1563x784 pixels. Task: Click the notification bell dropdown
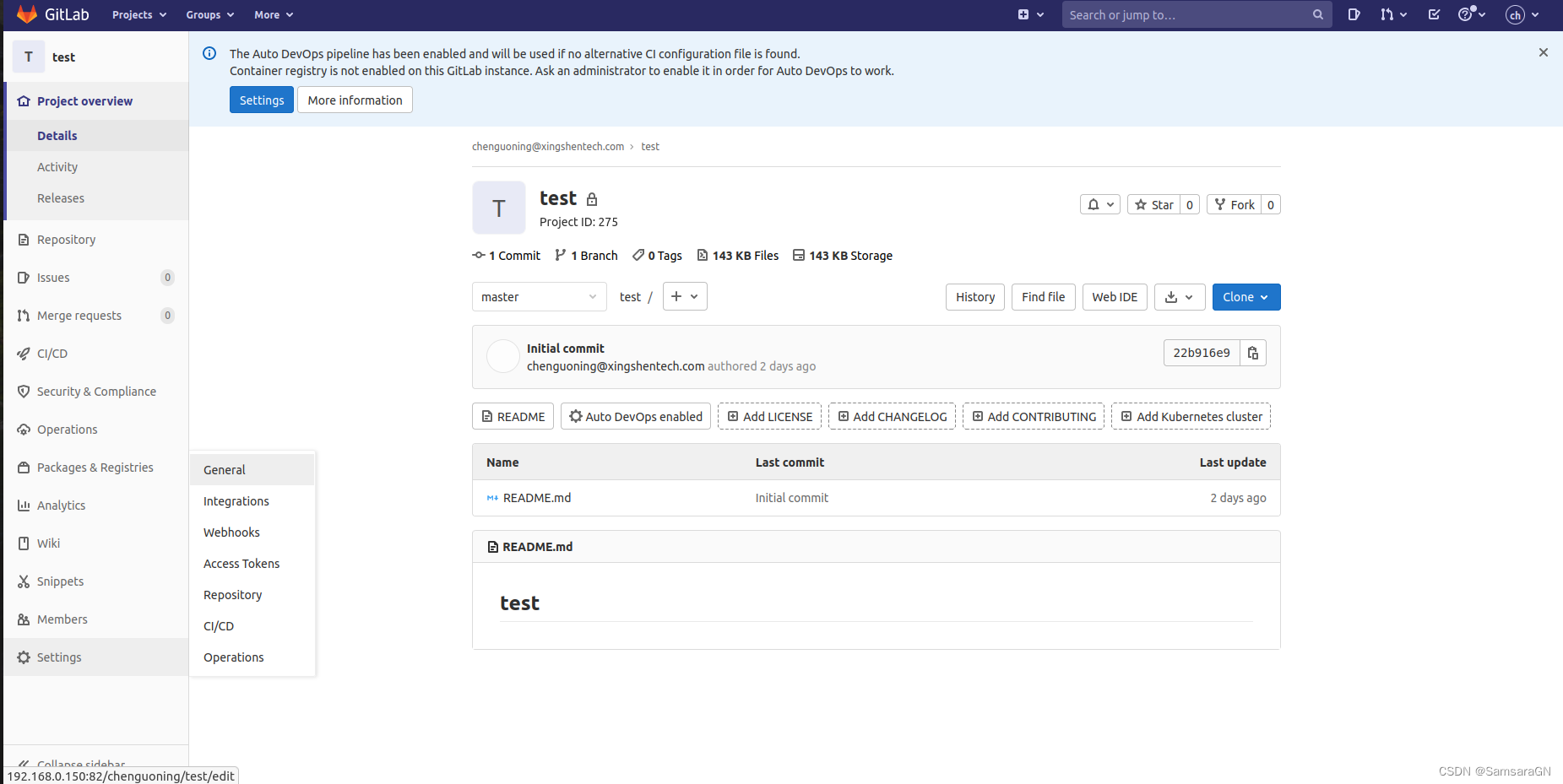(x=1100, y=204)
